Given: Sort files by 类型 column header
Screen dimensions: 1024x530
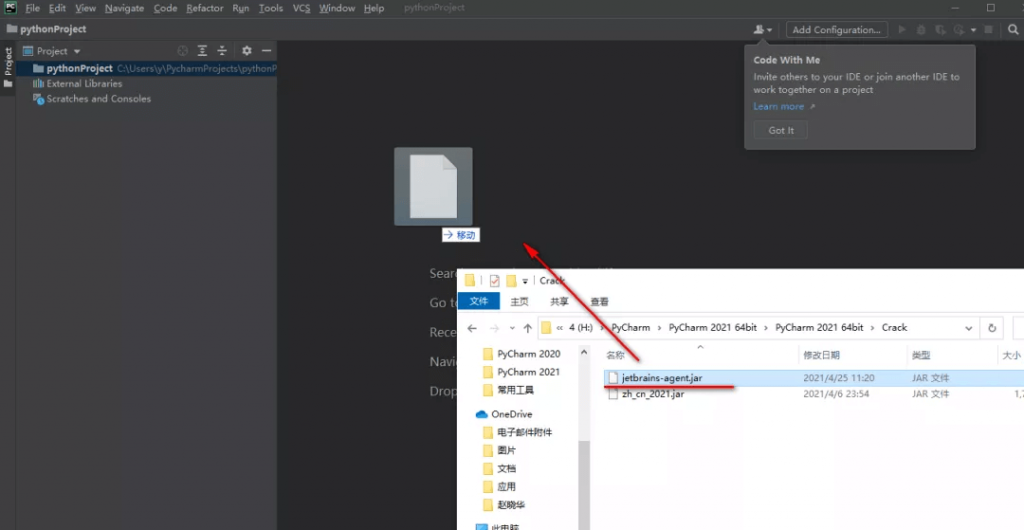Looking at the screenshot, I should 921,355.
